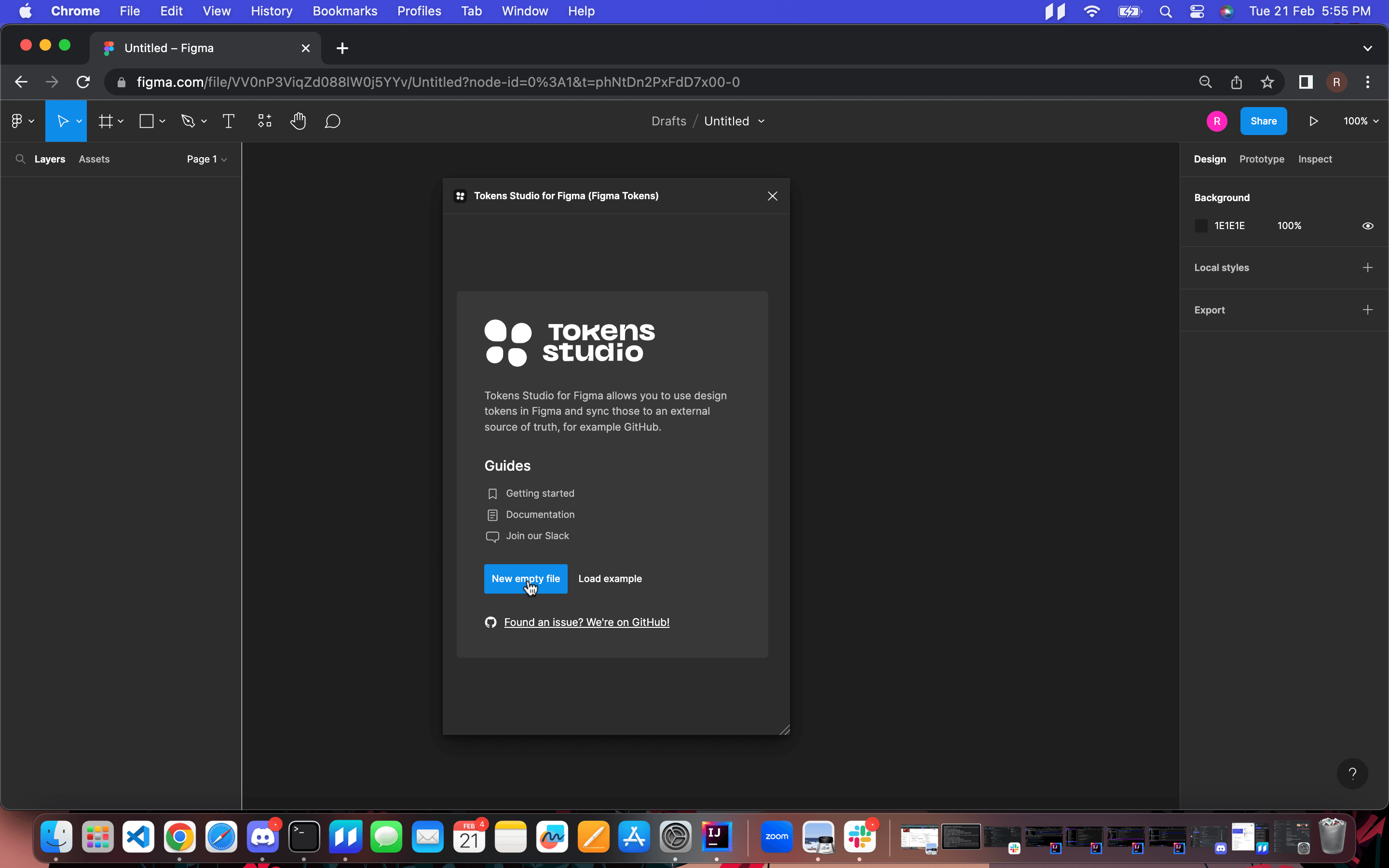Screen dimensions: 1389x868
Task: Click the pink R user avatar in Figma
Action: coord(1217,121)
